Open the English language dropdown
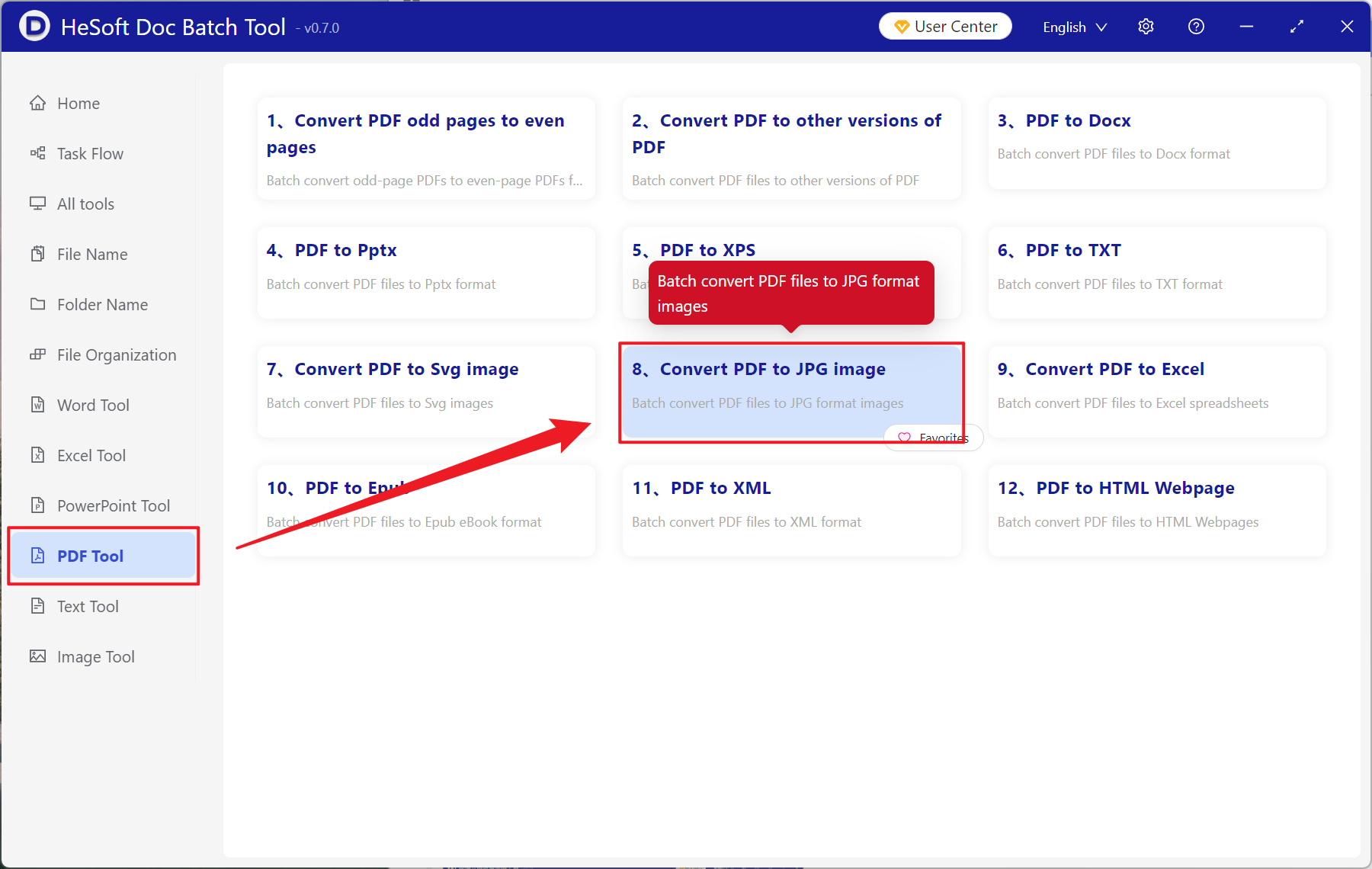This screenshot has width=1372, height=869. tap(1074, 27)
